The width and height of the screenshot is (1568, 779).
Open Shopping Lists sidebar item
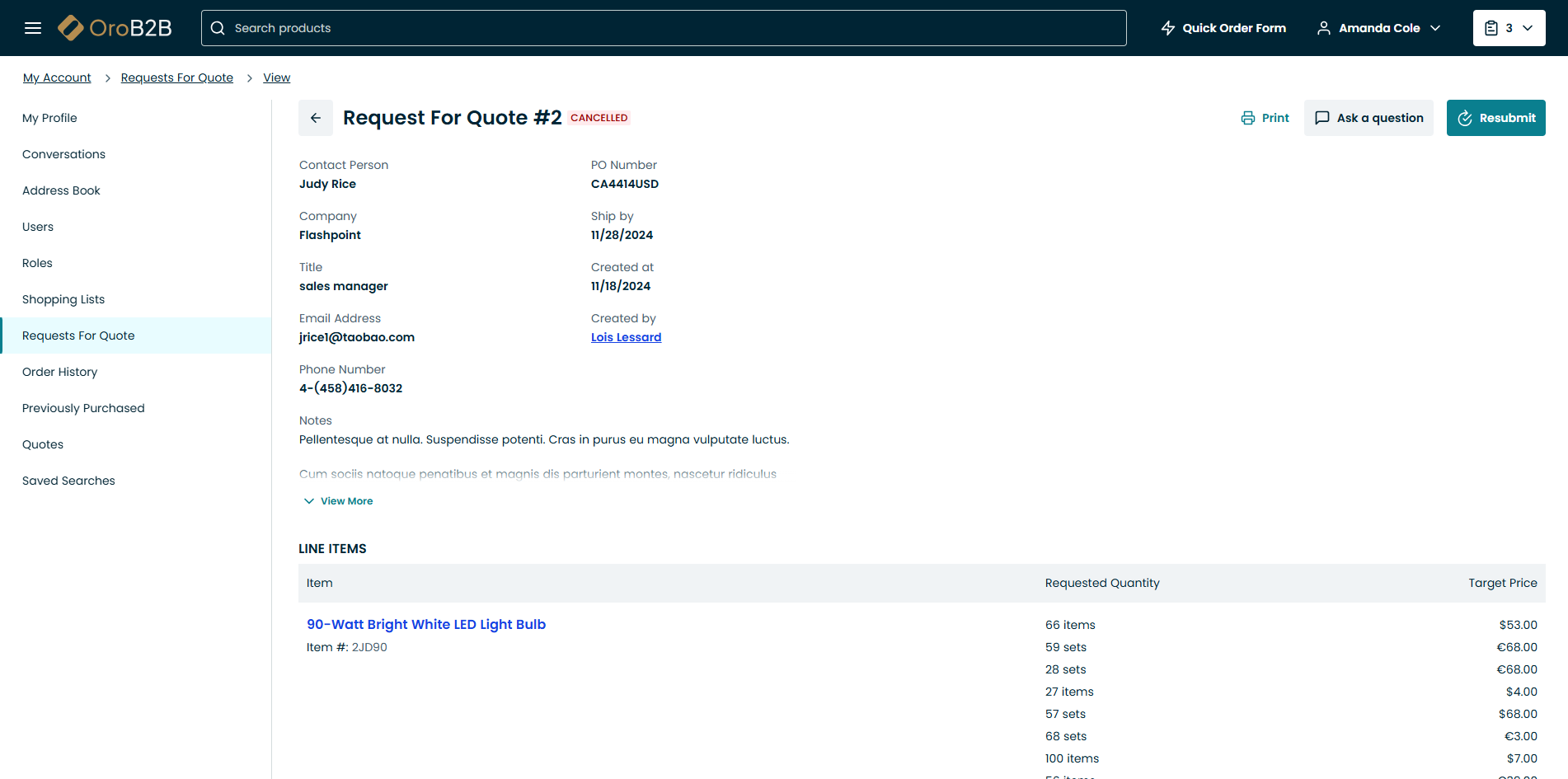[63, 299]
